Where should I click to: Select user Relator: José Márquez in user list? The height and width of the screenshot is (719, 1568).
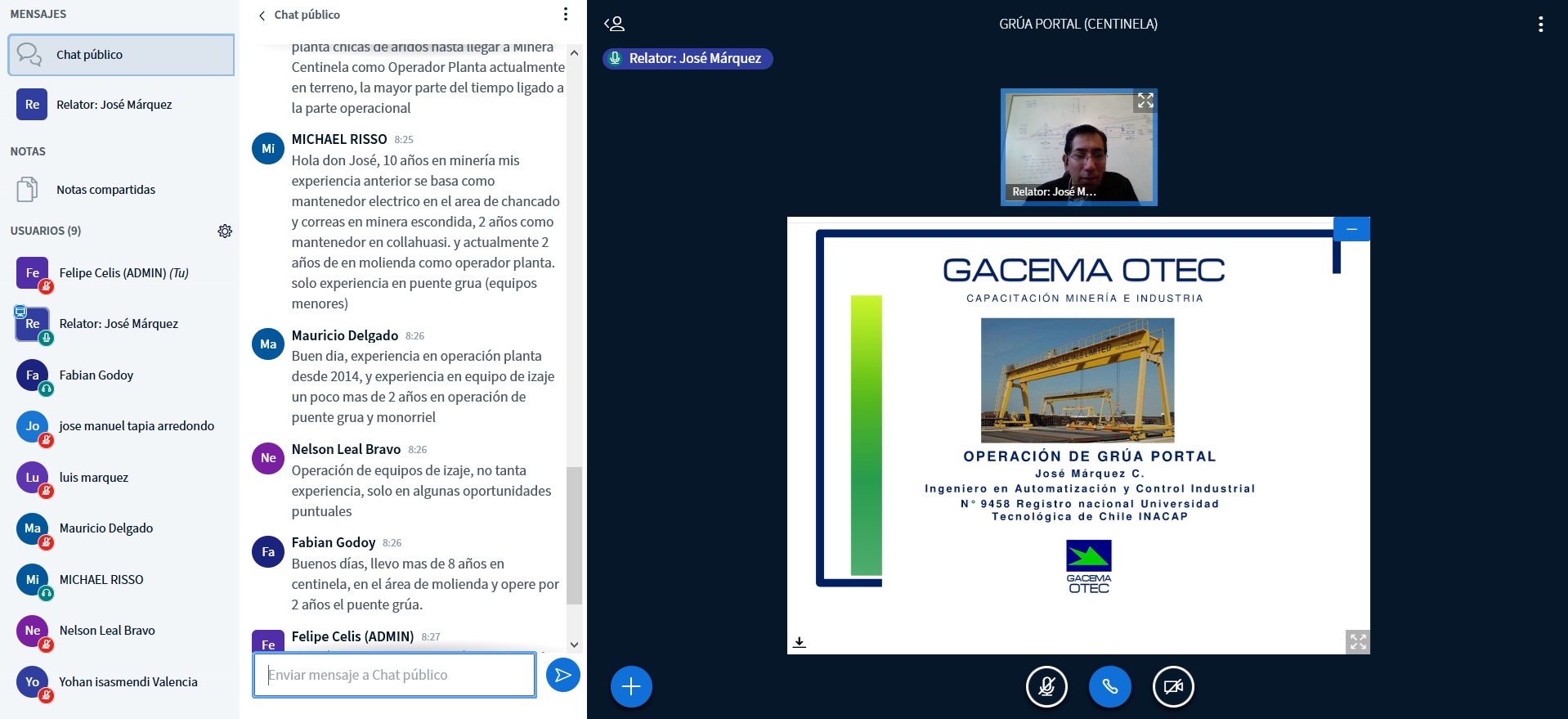[x=121, y=324]
